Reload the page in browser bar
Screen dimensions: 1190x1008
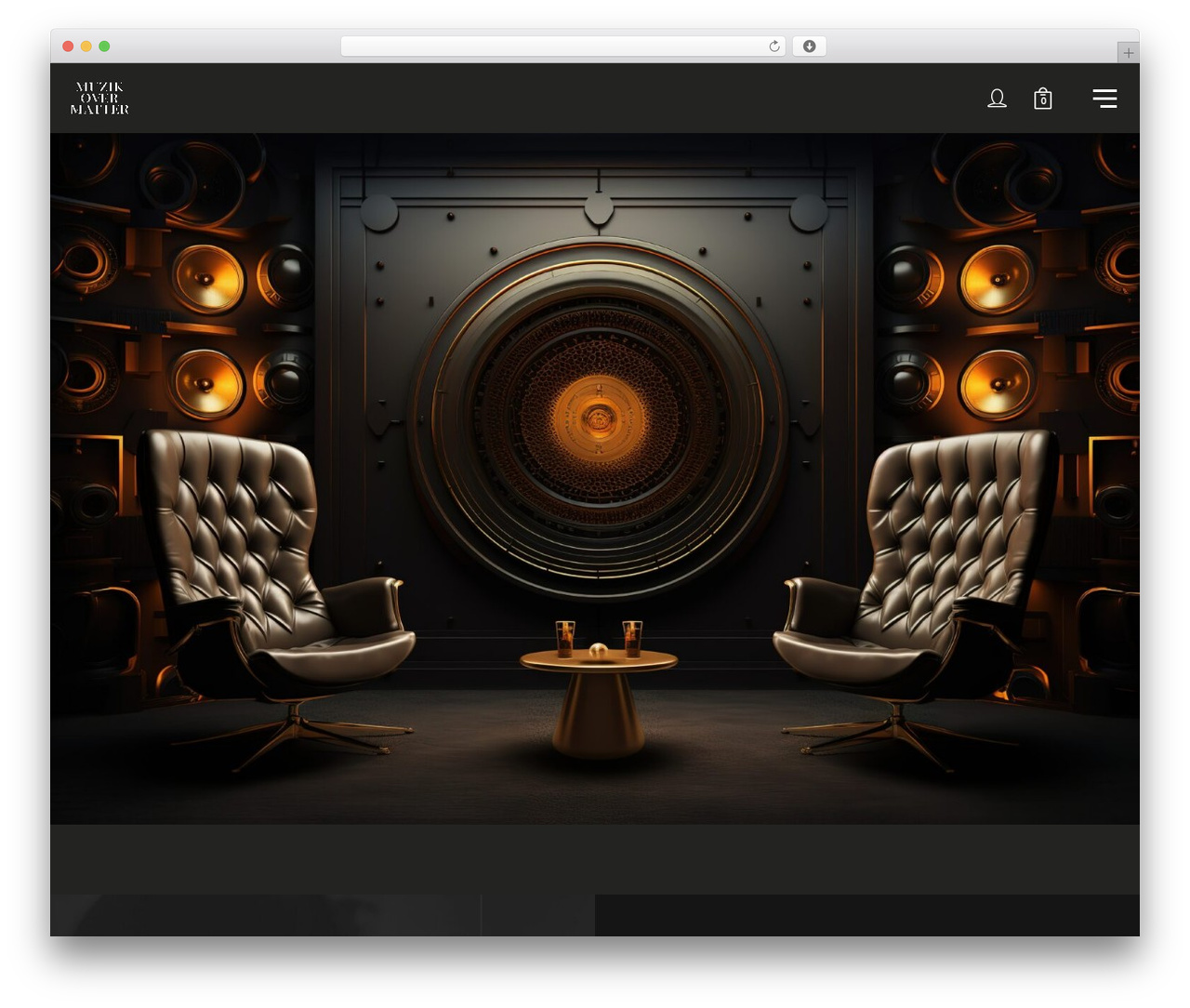tap(774, 46)
